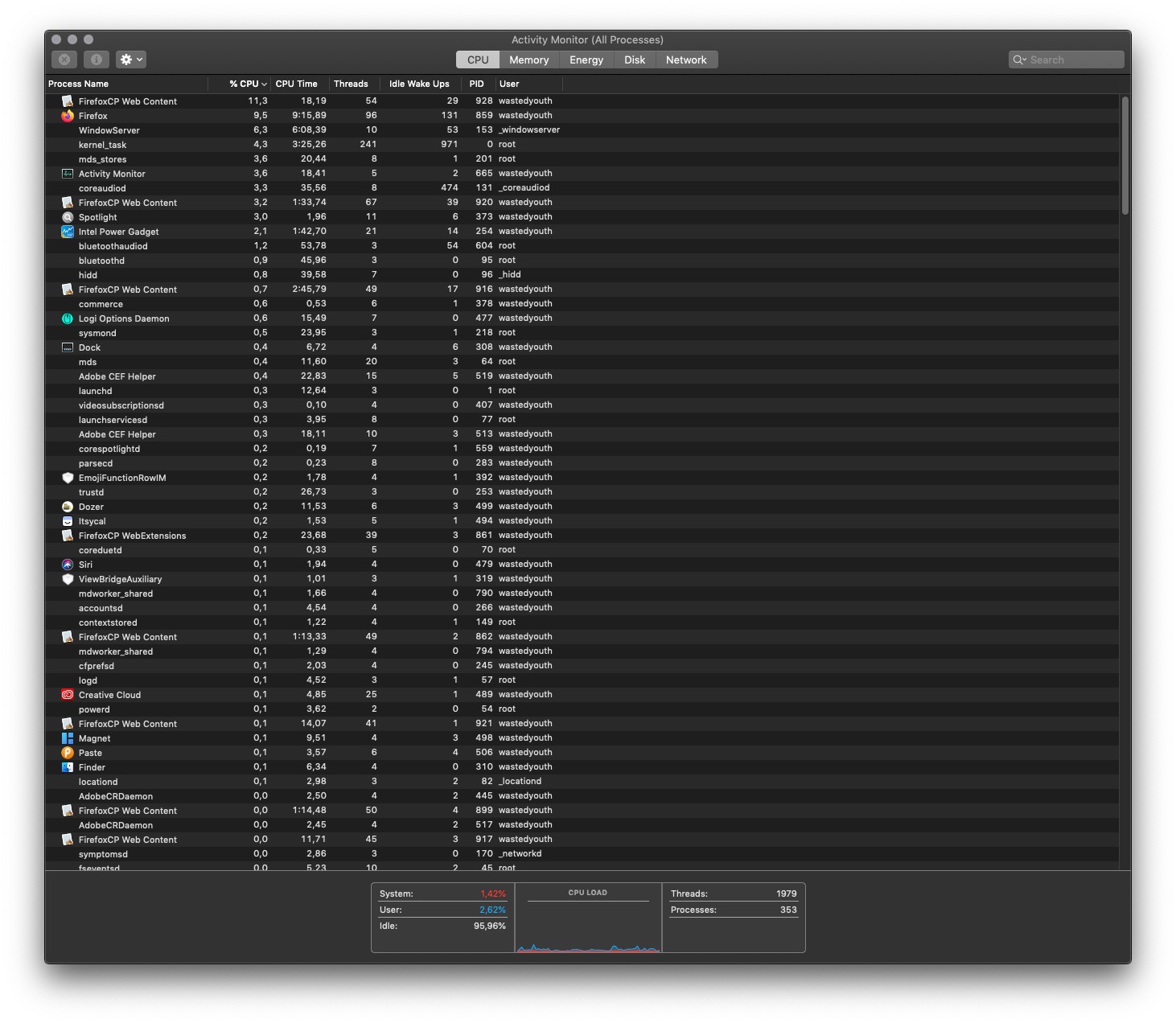Focus the Search field
This screenshot has height=1023, width=1176.
1067,60
